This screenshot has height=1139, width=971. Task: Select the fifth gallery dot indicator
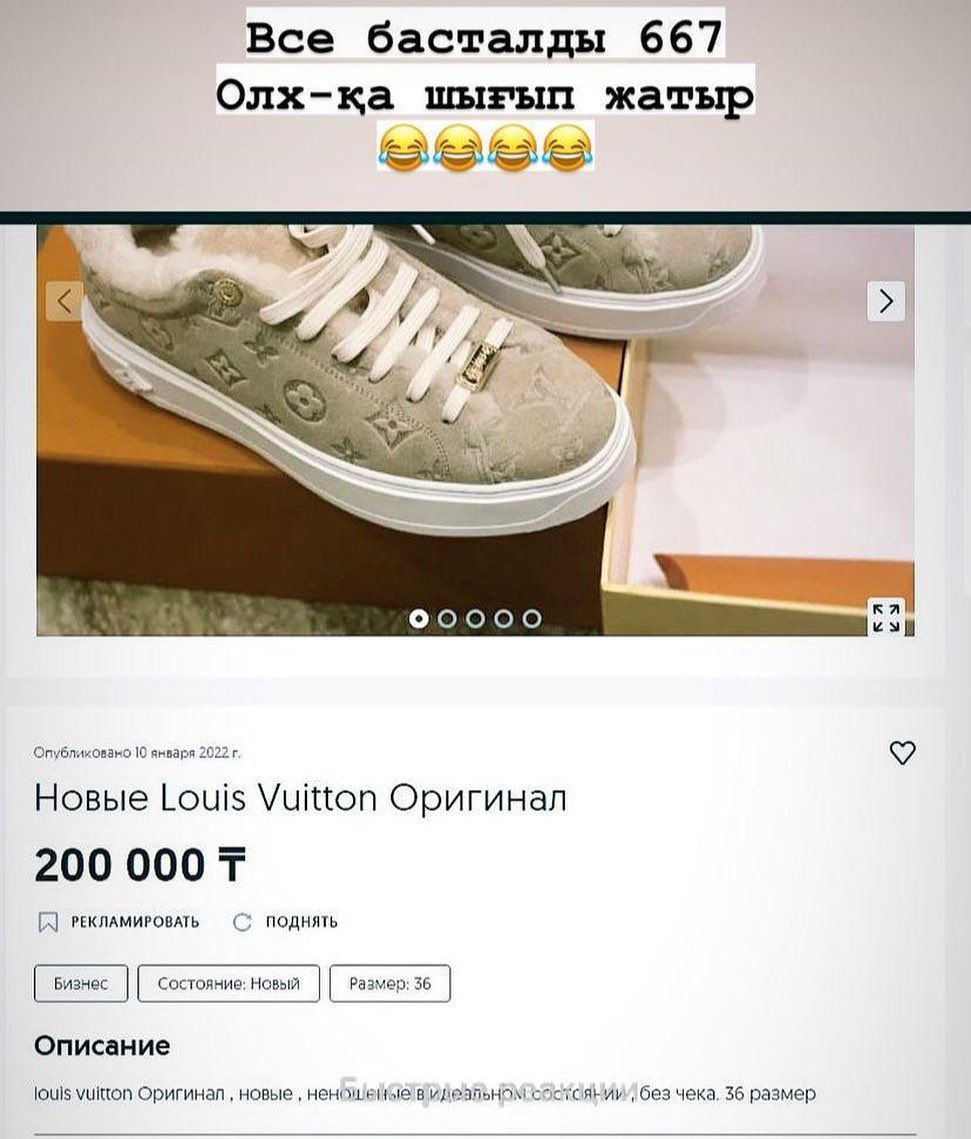(x=532, y=618)
